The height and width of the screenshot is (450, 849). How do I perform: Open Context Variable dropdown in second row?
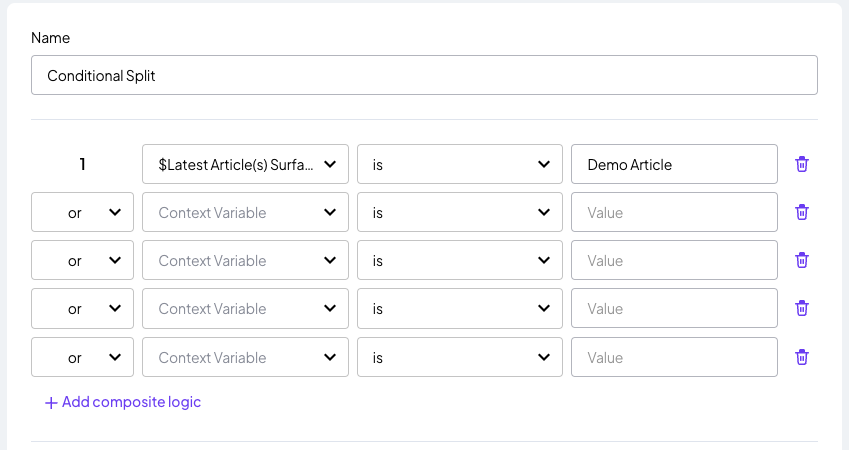(245, 212)
